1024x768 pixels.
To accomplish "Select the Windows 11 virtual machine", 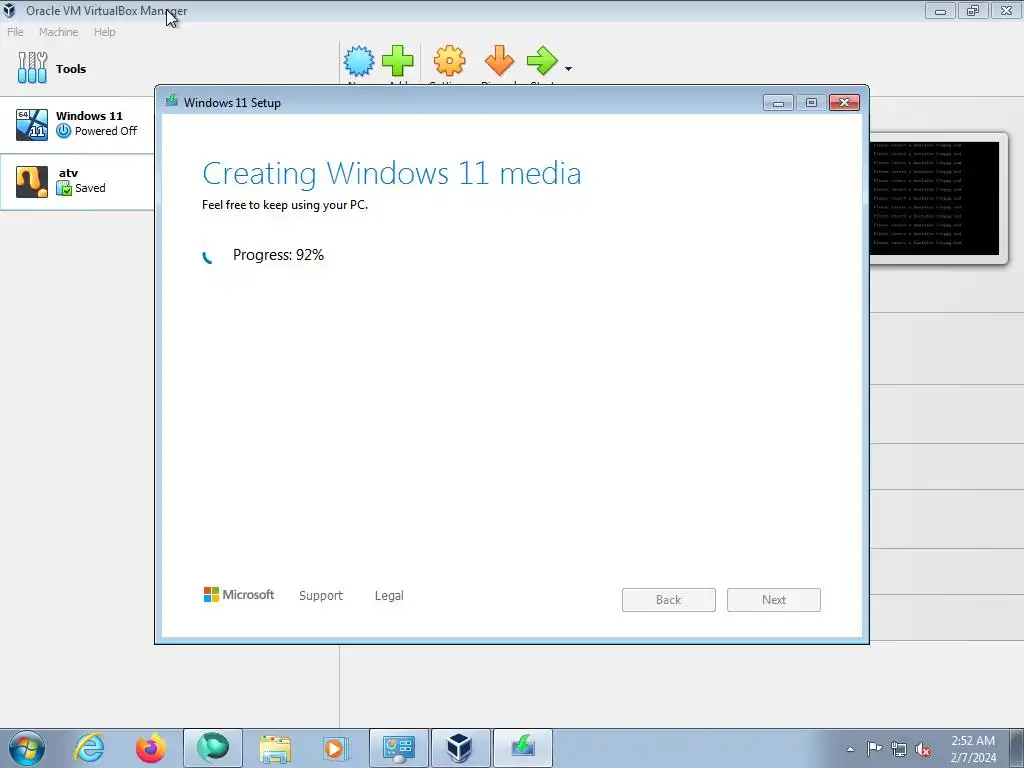I will coord(77,124).
